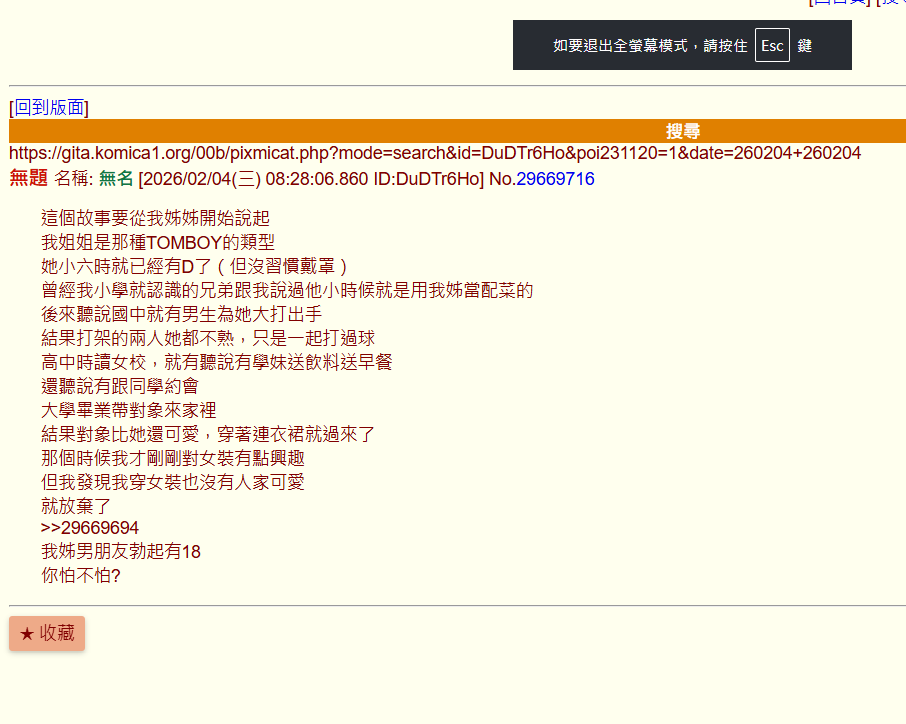Screen dimensions: 906x724
Task: Click the star icon on 收藏 button
Action: [27, 634]
